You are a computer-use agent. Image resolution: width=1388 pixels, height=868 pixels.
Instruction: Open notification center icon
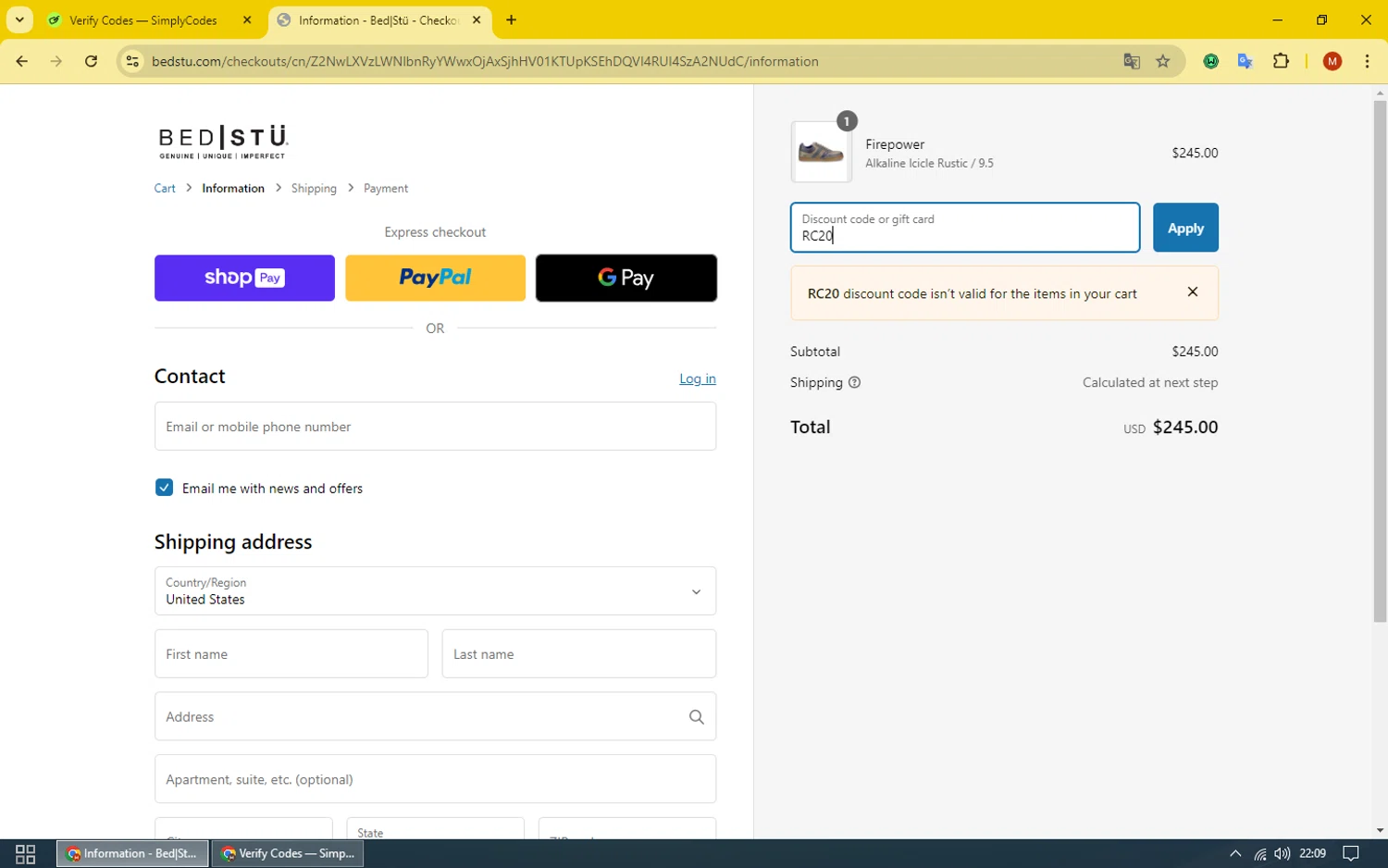pyautogui.click(x=1351, y=853)
